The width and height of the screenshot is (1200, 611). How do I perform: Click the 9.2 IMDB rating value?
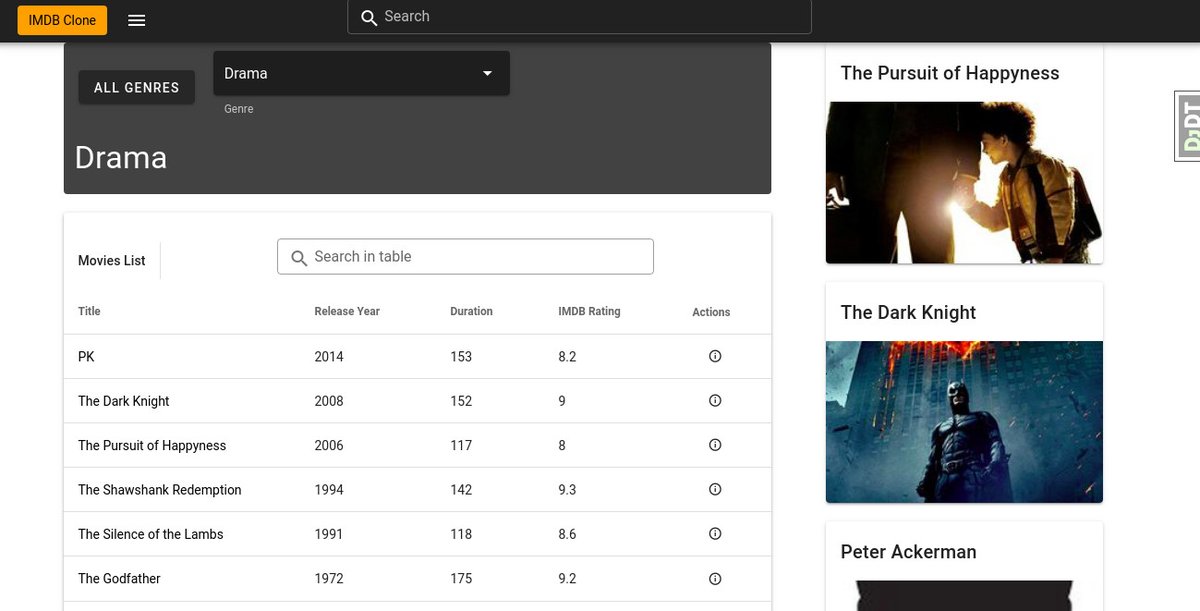[x=567, y=578]
